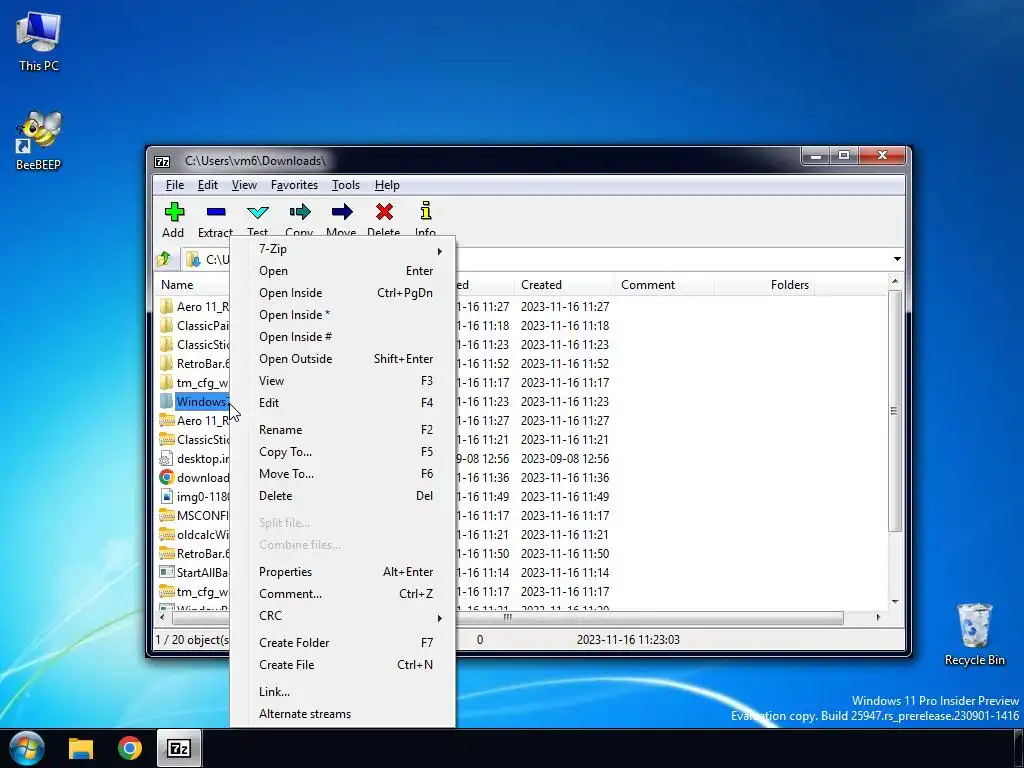Choose Edit F4 in context menu
Screen dimensions: 1024x768
[342, 403]
